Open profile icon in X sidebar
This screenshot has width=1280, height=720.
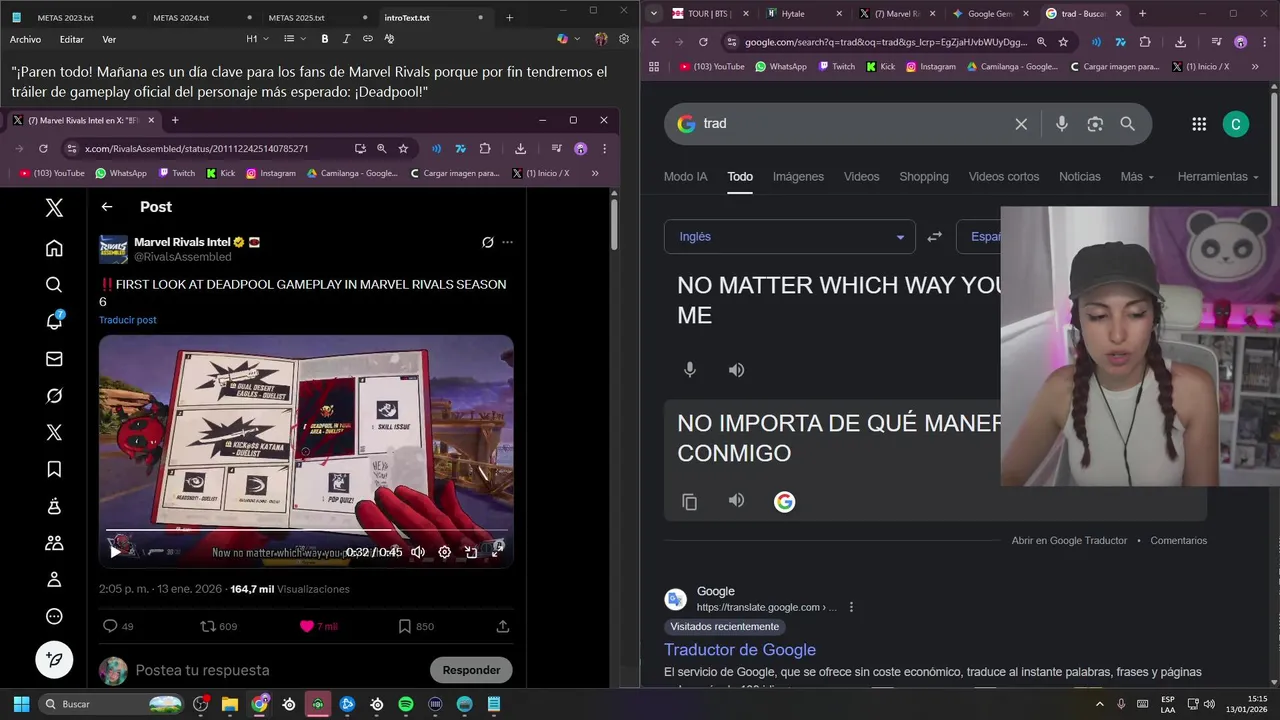[54, 580]
